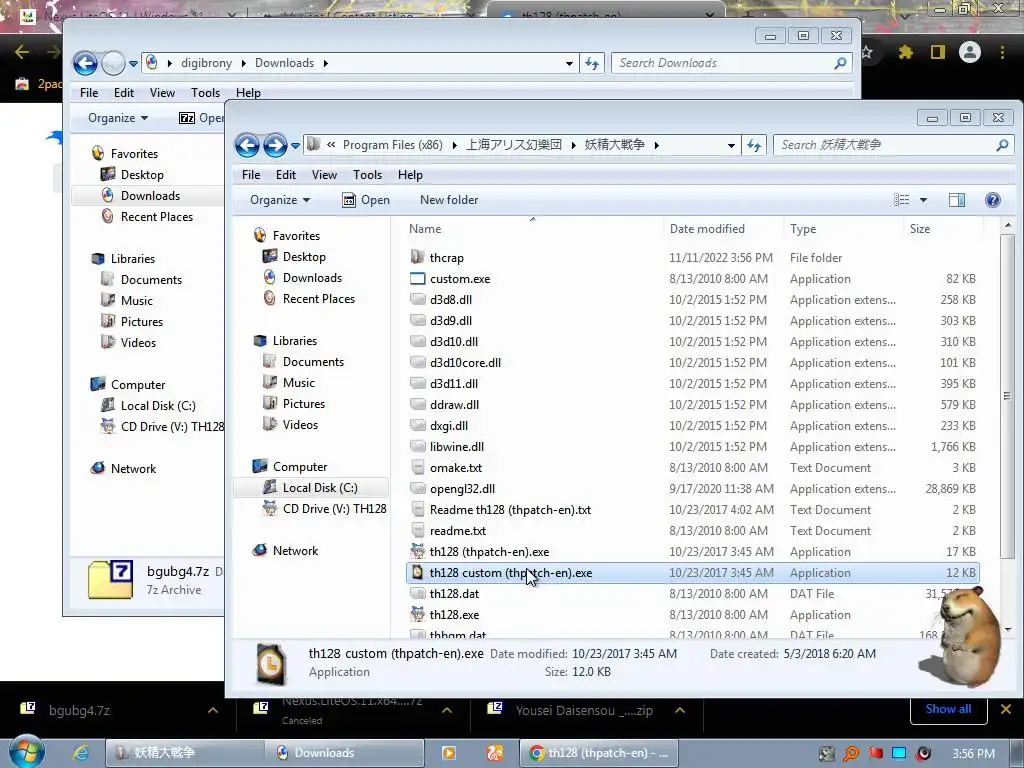Viewport: 1024px width, 768px height.
Task: Expand breadcrumb arrow after Program Files (x86)
Action: point(455,145)
